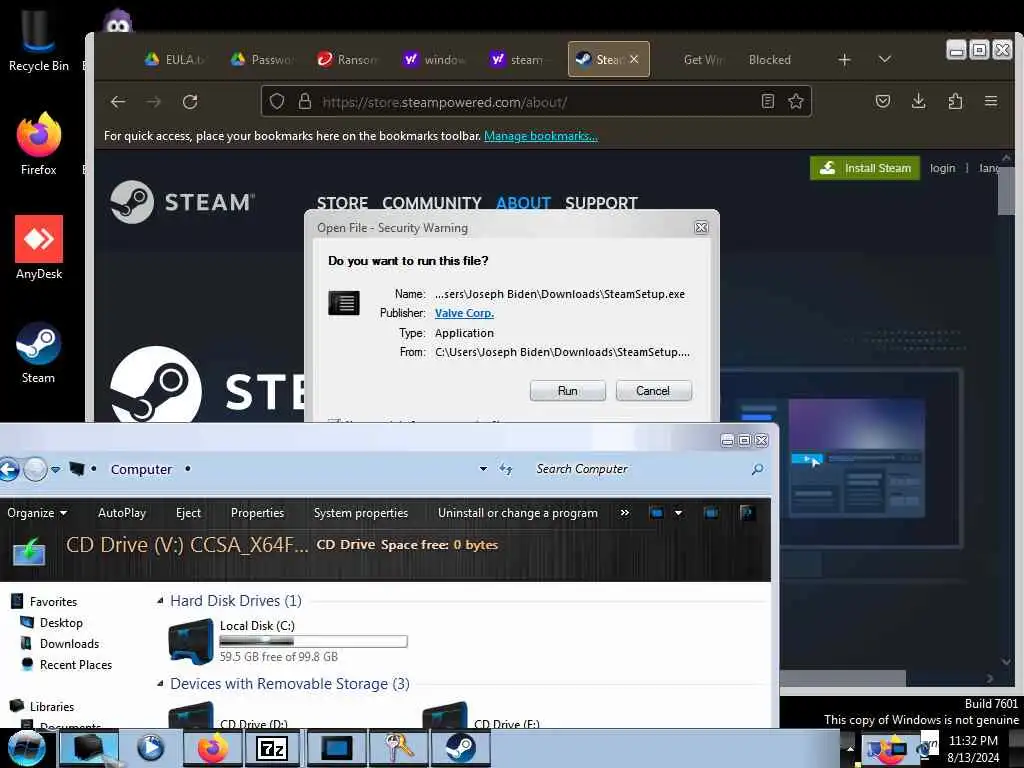Toggle reader view icon in address bar

[768, 101]
